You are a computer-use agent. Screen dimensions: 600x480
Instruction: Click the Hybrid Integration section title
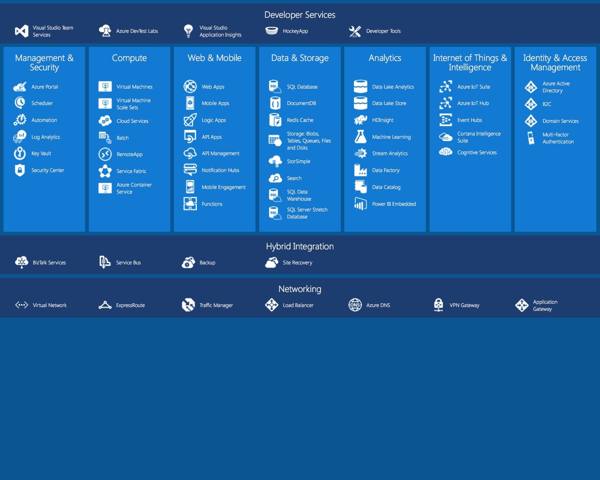coord(300,246)
